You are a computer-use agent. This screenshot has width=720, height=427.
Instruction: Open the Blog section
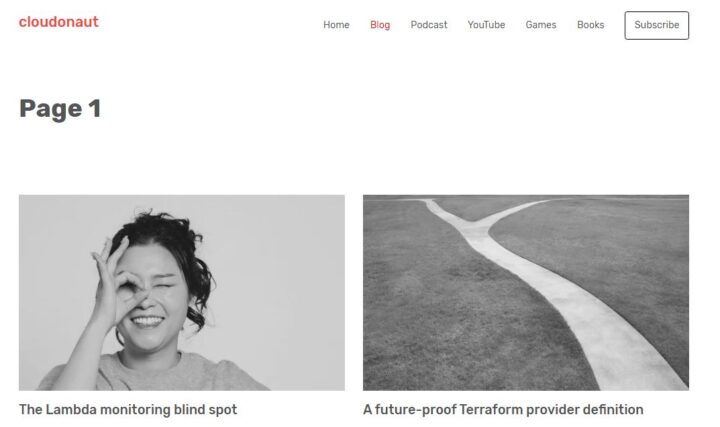pos(380,25)
